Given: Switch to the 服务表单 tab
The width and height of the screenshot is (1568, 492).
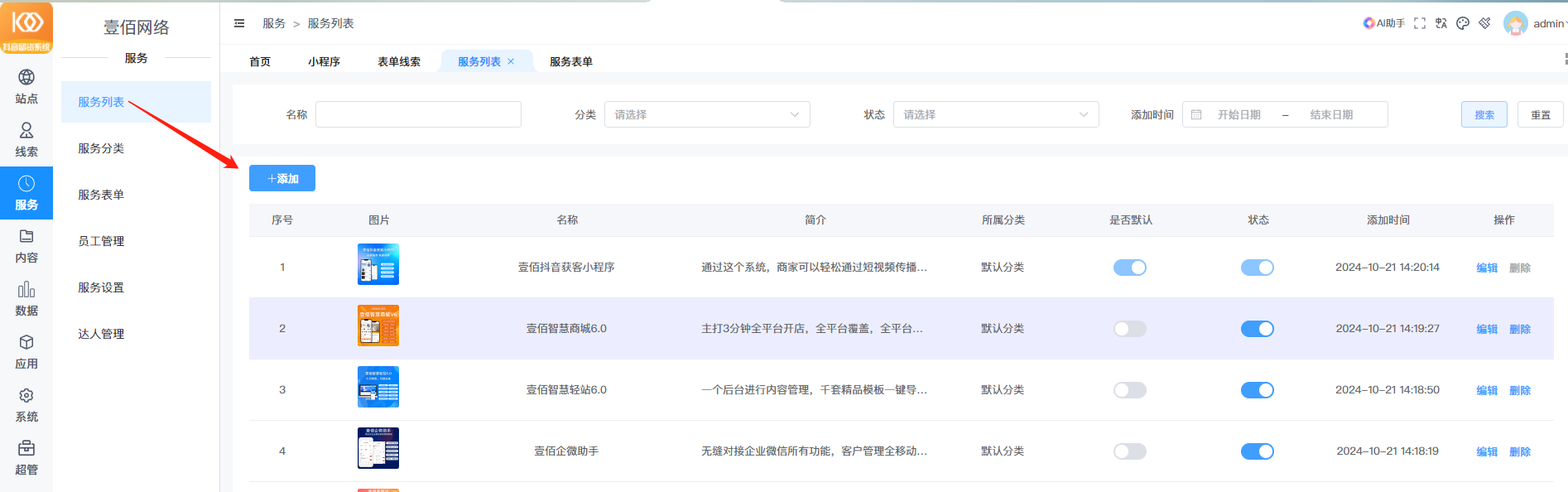Looking at the screenshot, I should click(x=571, y=61).
